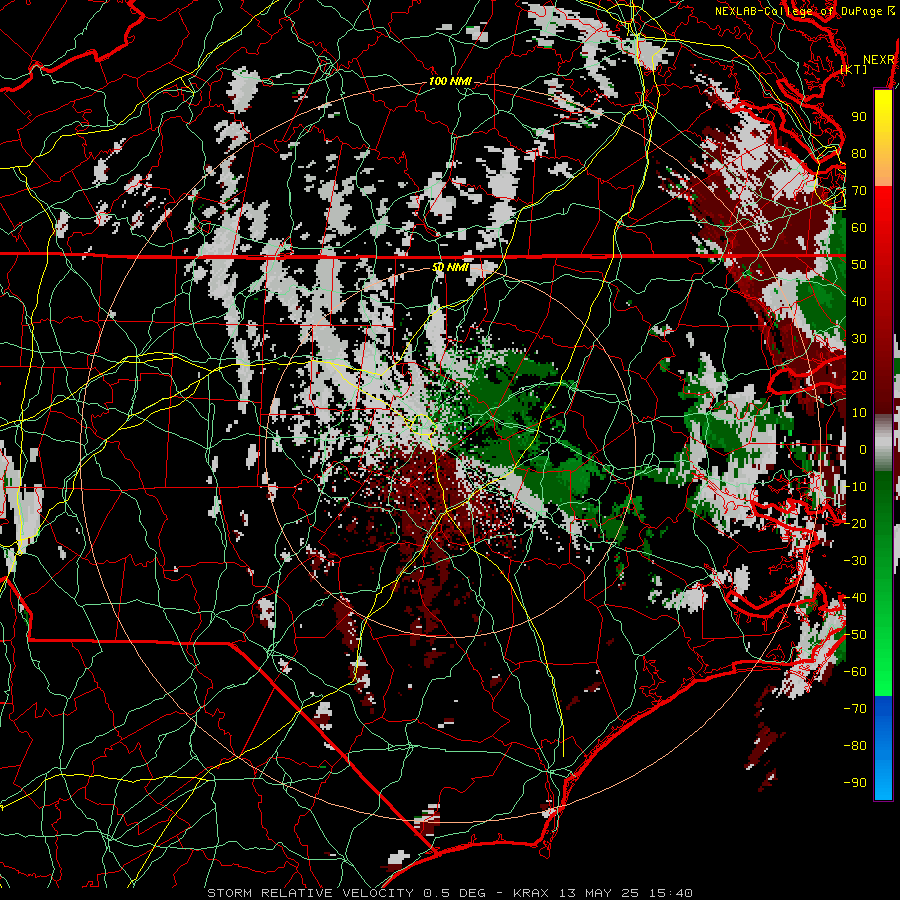The image size is (900, 900).
Task: Click the positive 30 tick label on scale
Action: 859,339
